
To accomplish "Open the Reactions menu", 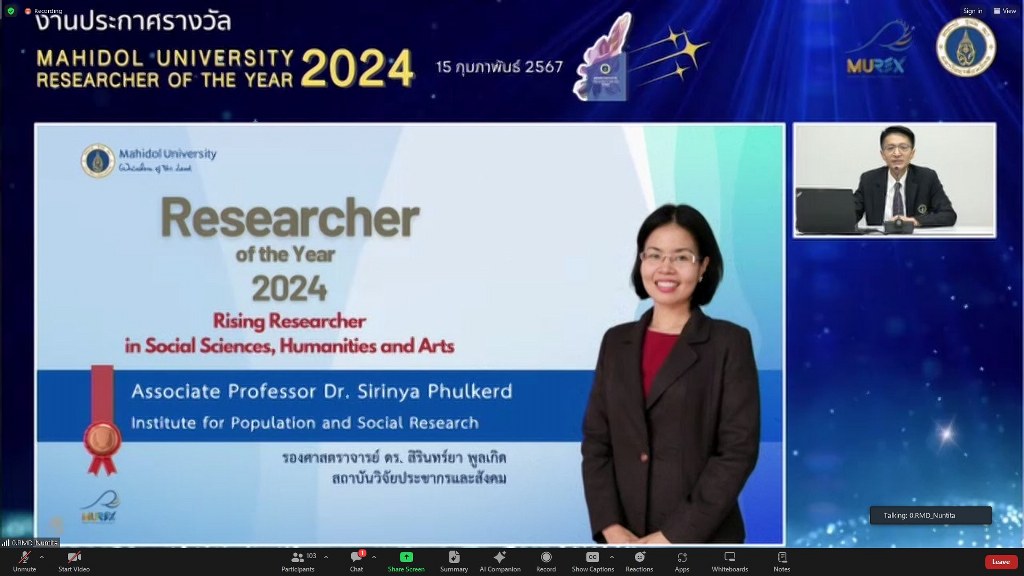I will tap(639, 561).
